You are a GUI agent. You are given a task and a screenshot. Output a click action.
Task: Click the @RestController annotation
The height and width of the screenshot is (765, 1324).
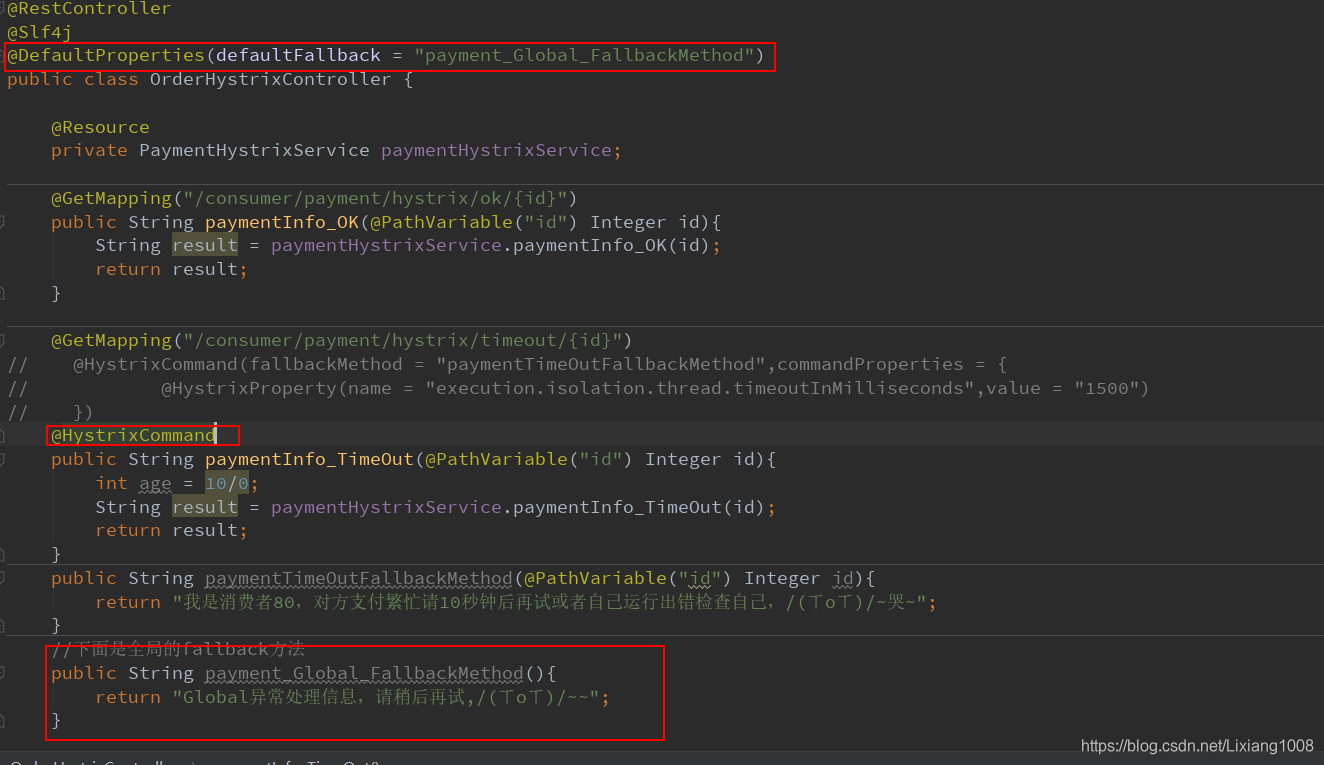(89, 8)
